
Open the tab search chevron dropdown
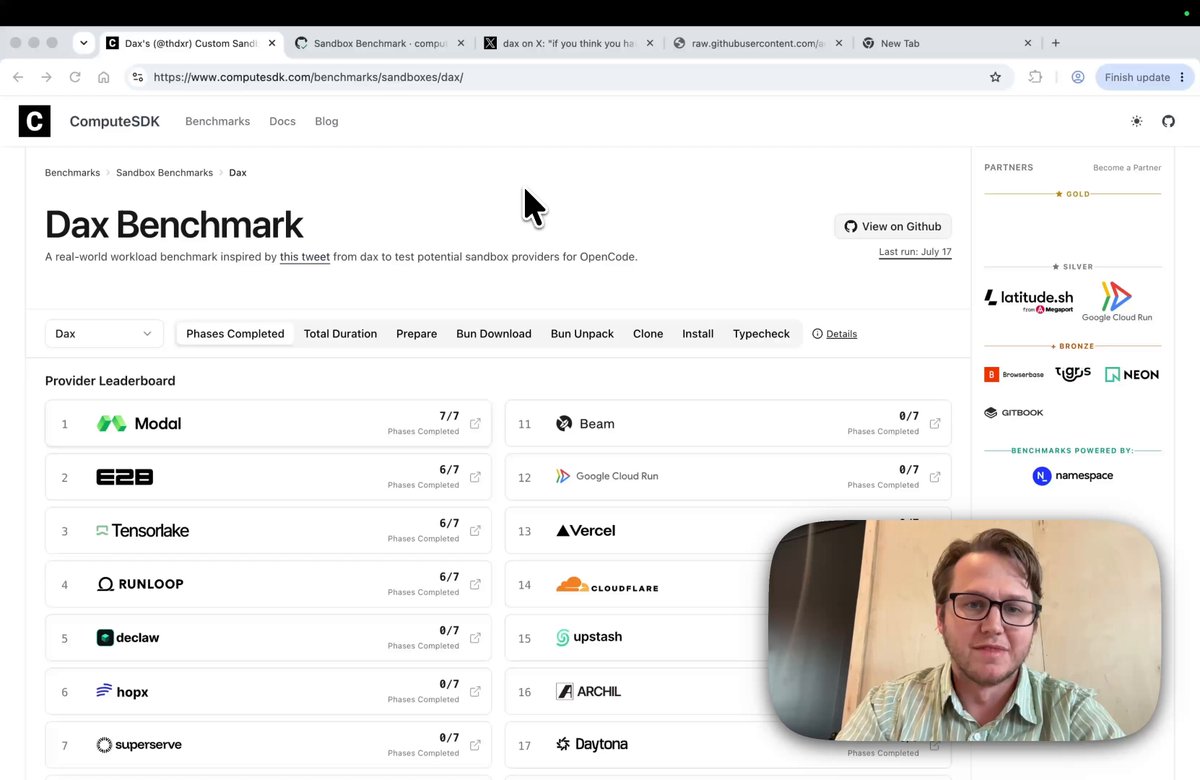click(x=84, y=43)
